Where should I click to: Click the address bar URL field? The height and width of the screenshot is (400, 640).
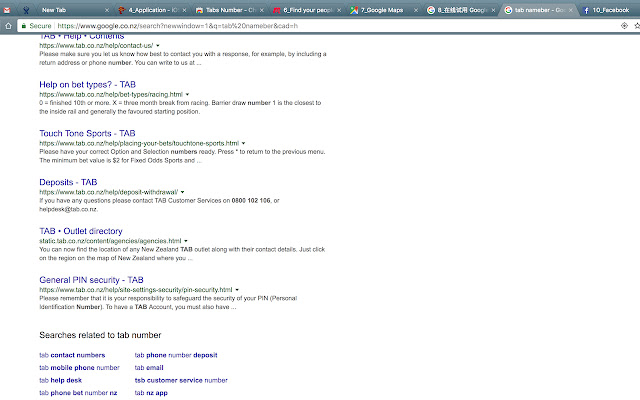327,26
